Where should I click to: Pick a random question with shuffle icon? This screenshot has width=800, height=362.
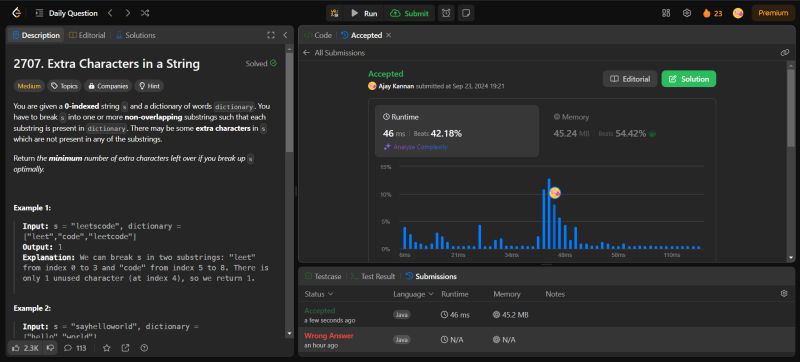click(145, 13)
